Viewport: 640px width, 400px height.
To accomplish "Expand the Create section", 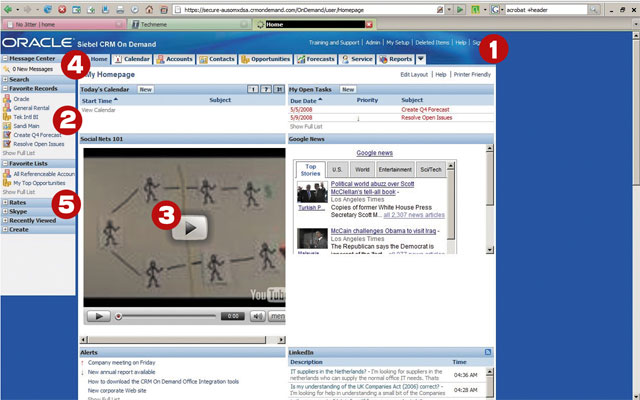I will point(5,229).
